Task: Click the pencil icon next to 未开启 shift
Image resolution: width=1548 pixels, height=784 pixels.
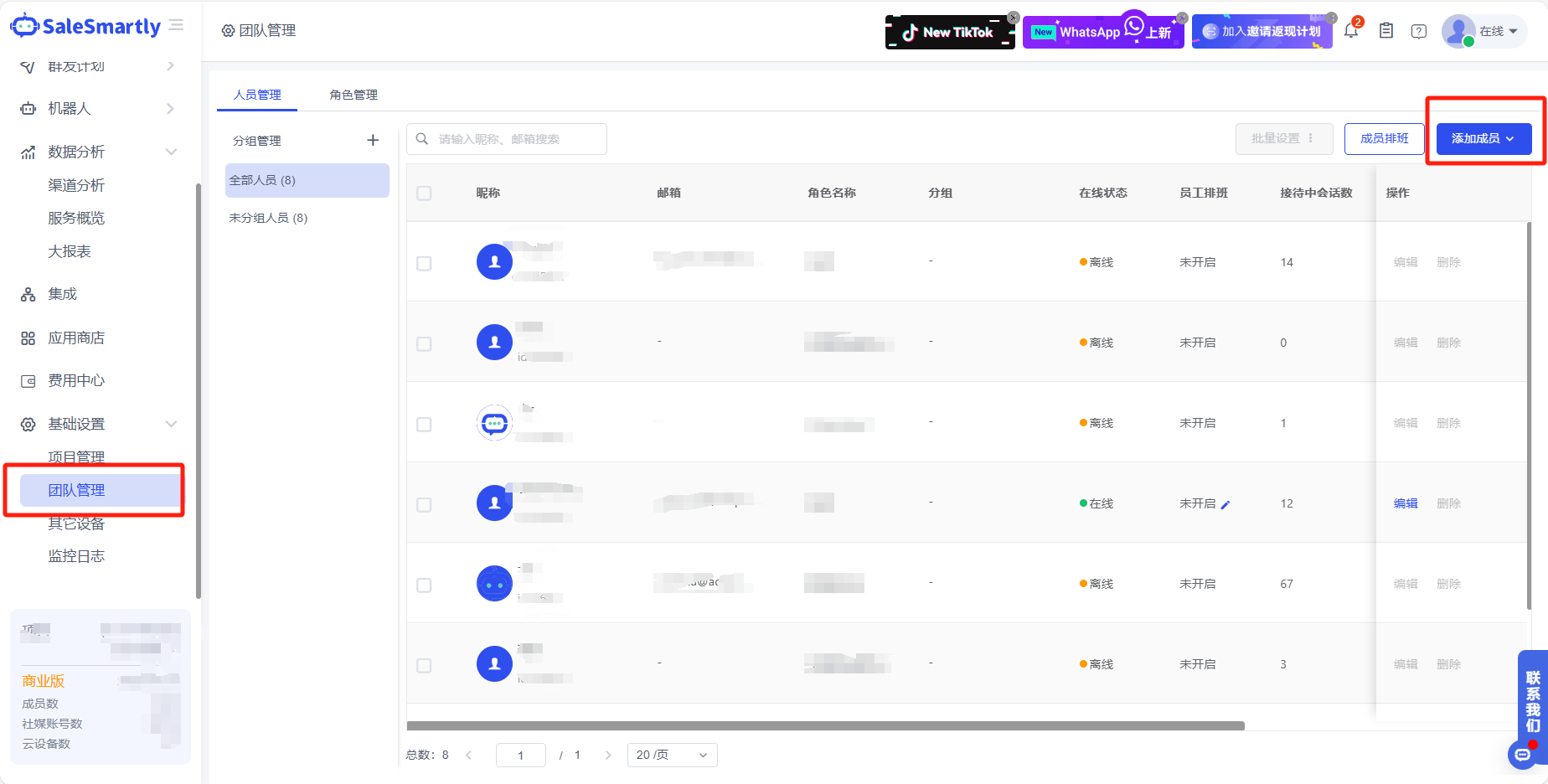Action: (x=1226, y=504)
